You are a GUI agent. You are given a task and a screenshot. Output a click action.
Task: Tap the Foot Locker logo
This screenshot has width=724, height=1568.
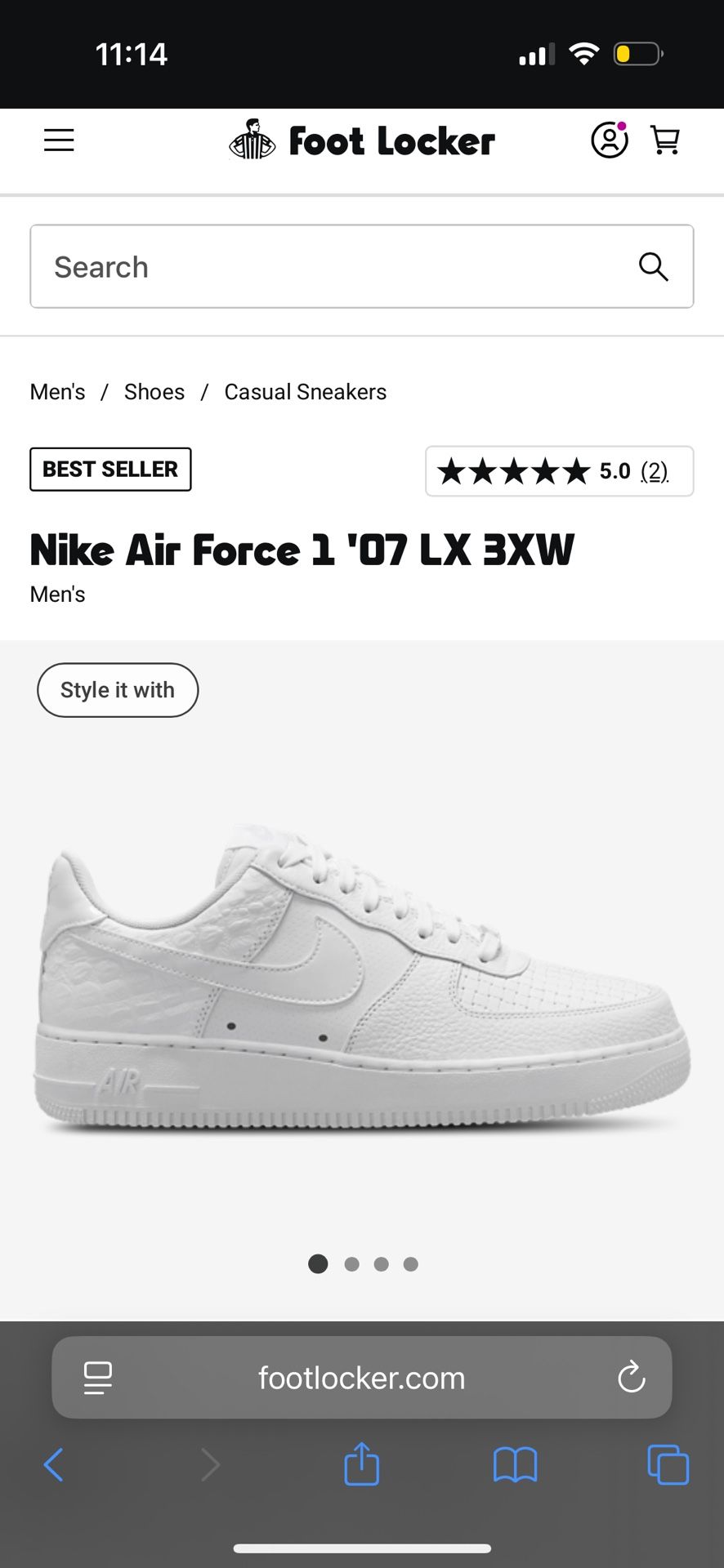click(x=362, y=140)
